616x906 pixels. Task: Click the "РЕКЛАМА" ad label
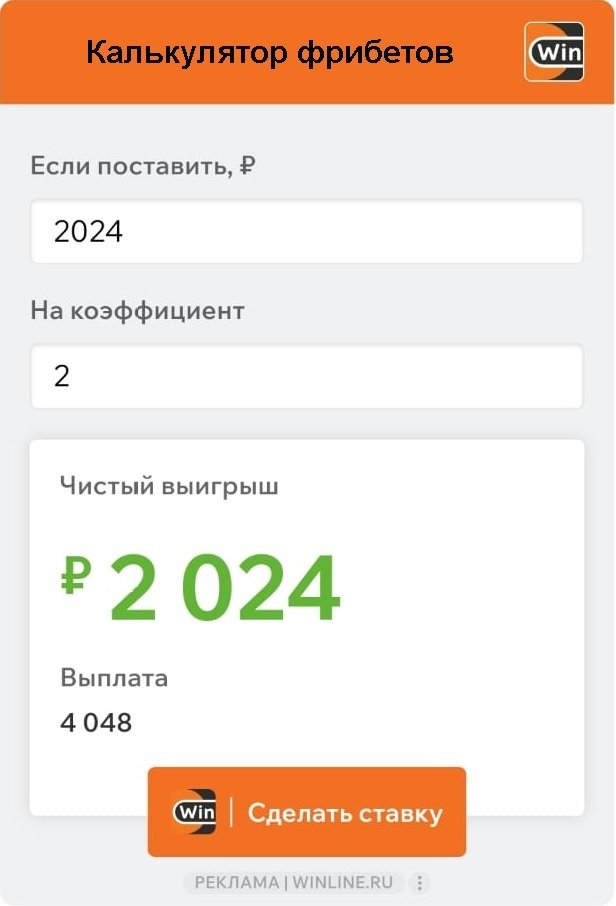point(237,883)
